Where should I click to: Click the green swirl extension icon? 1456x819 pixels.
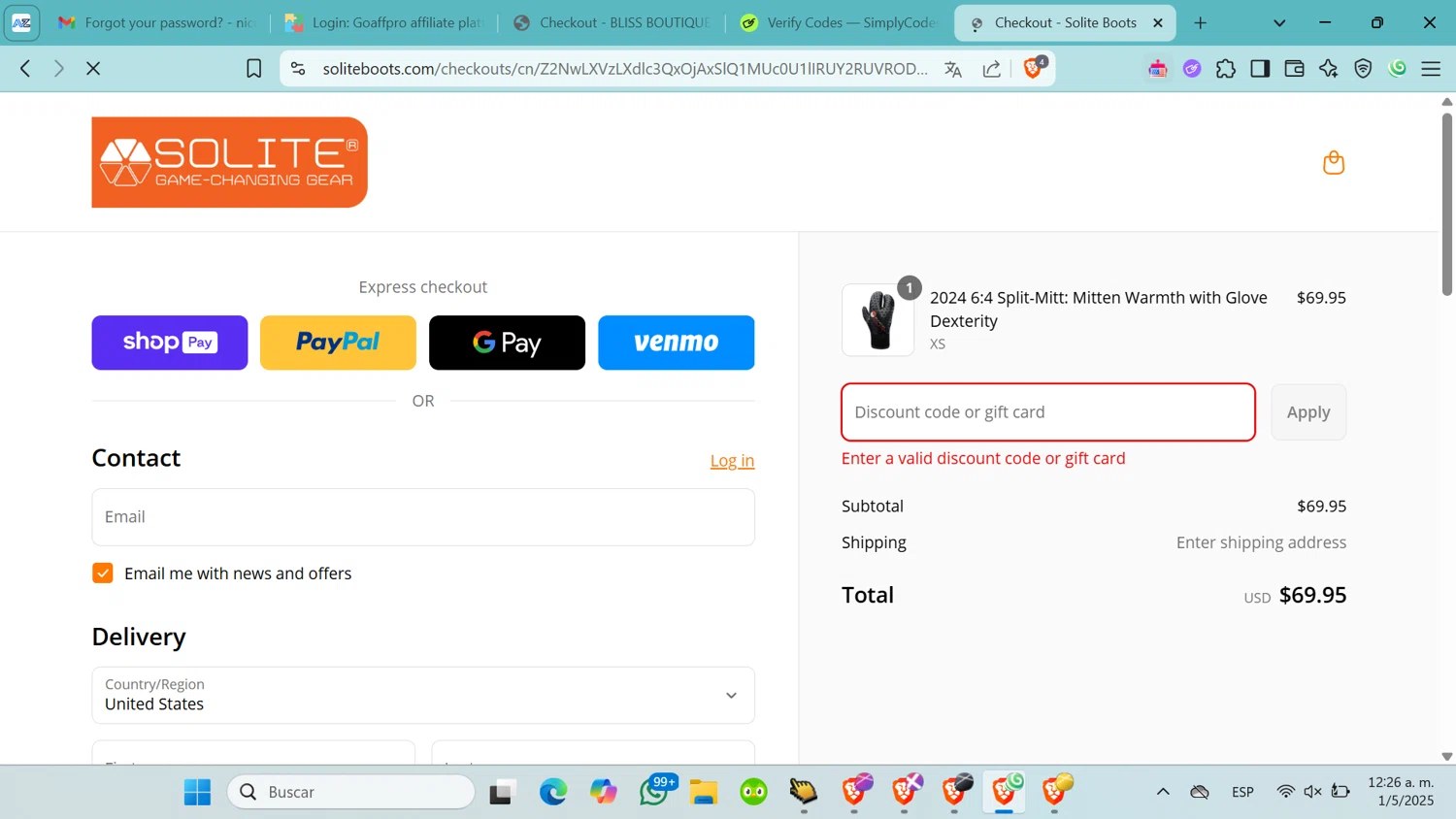click(x=1398, y=68)
